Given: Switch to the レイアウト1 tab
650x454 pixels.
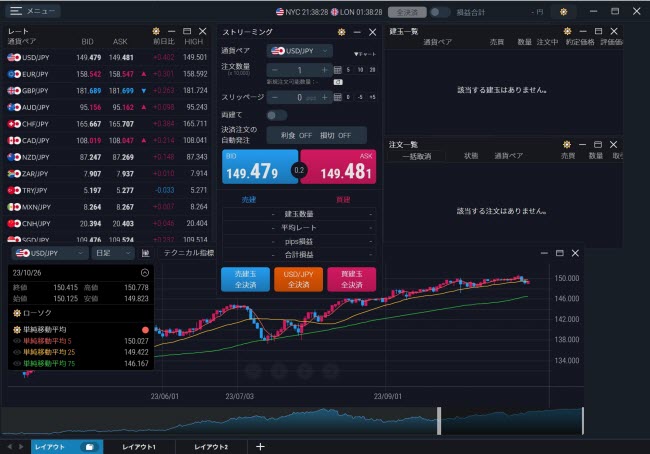Looking at the screenshot, I should (x=139, y=447).
